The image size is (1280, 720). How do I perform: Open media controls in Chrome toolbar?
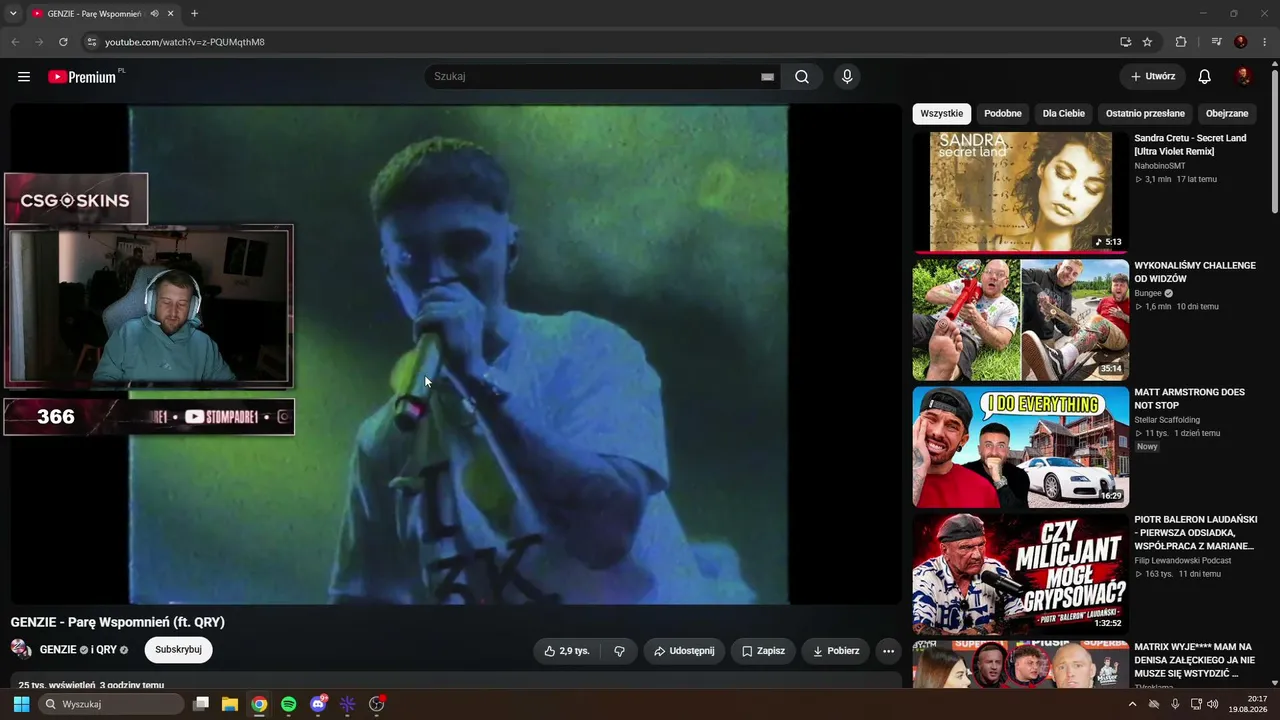[1216, 42]
